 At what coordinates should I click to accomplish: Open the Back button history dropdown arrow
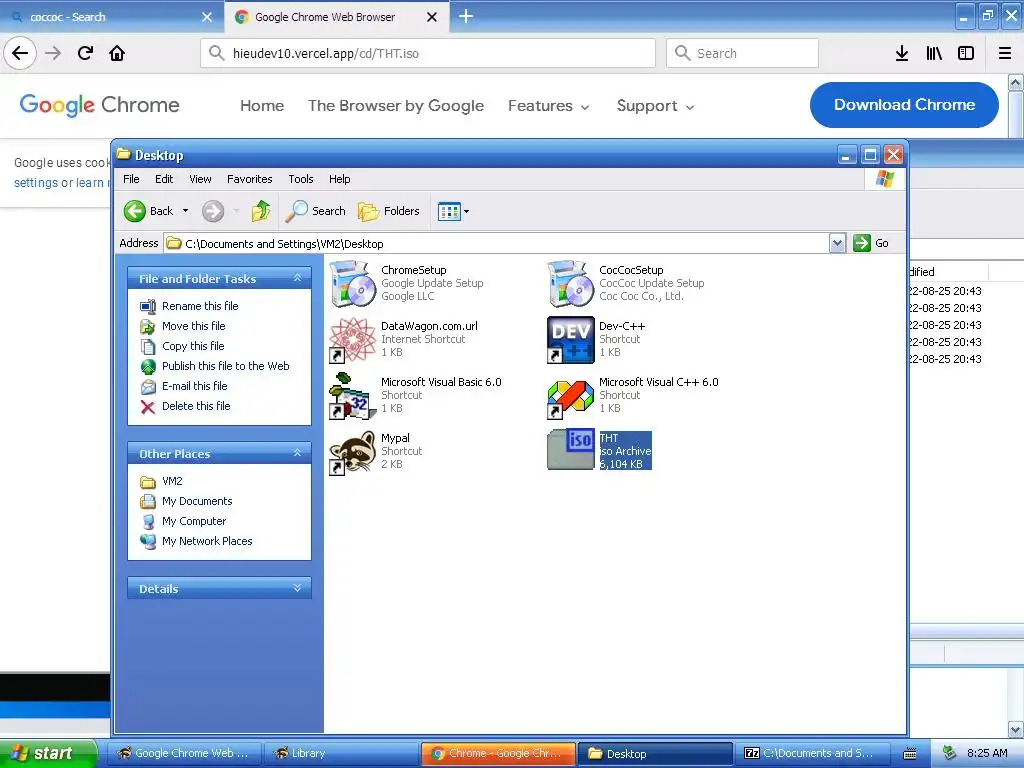point(185,211)
